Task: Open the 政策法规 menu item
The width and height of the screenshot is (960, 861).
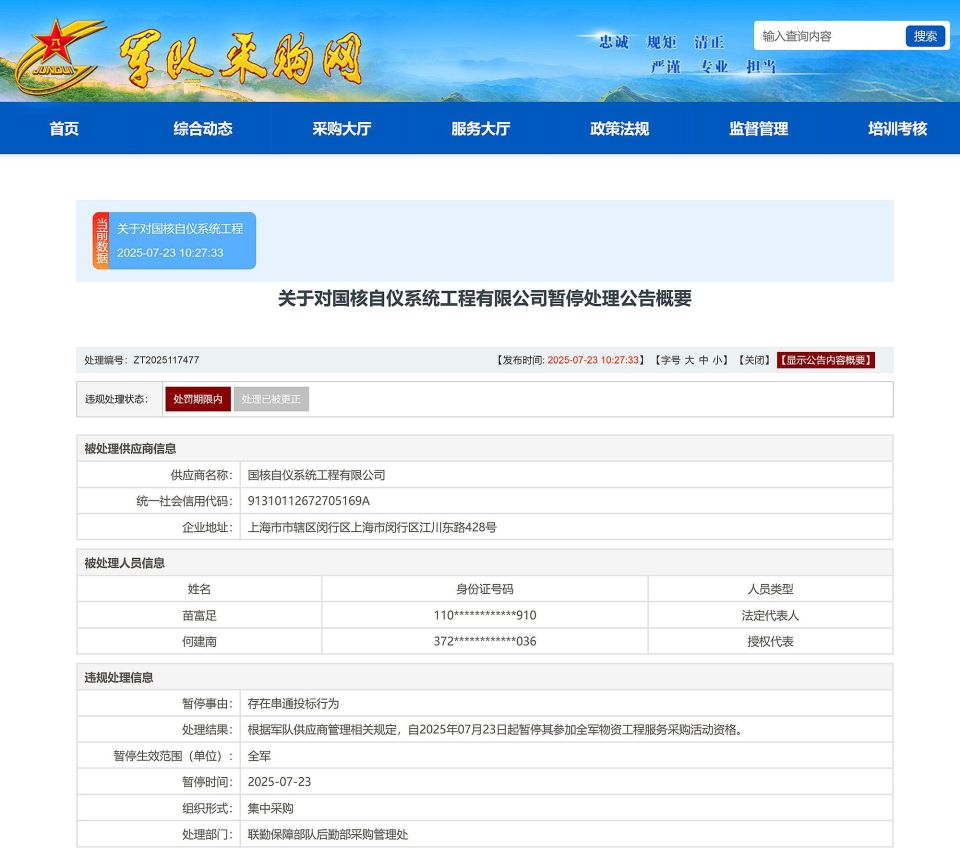Action: [x=620, y=129]
